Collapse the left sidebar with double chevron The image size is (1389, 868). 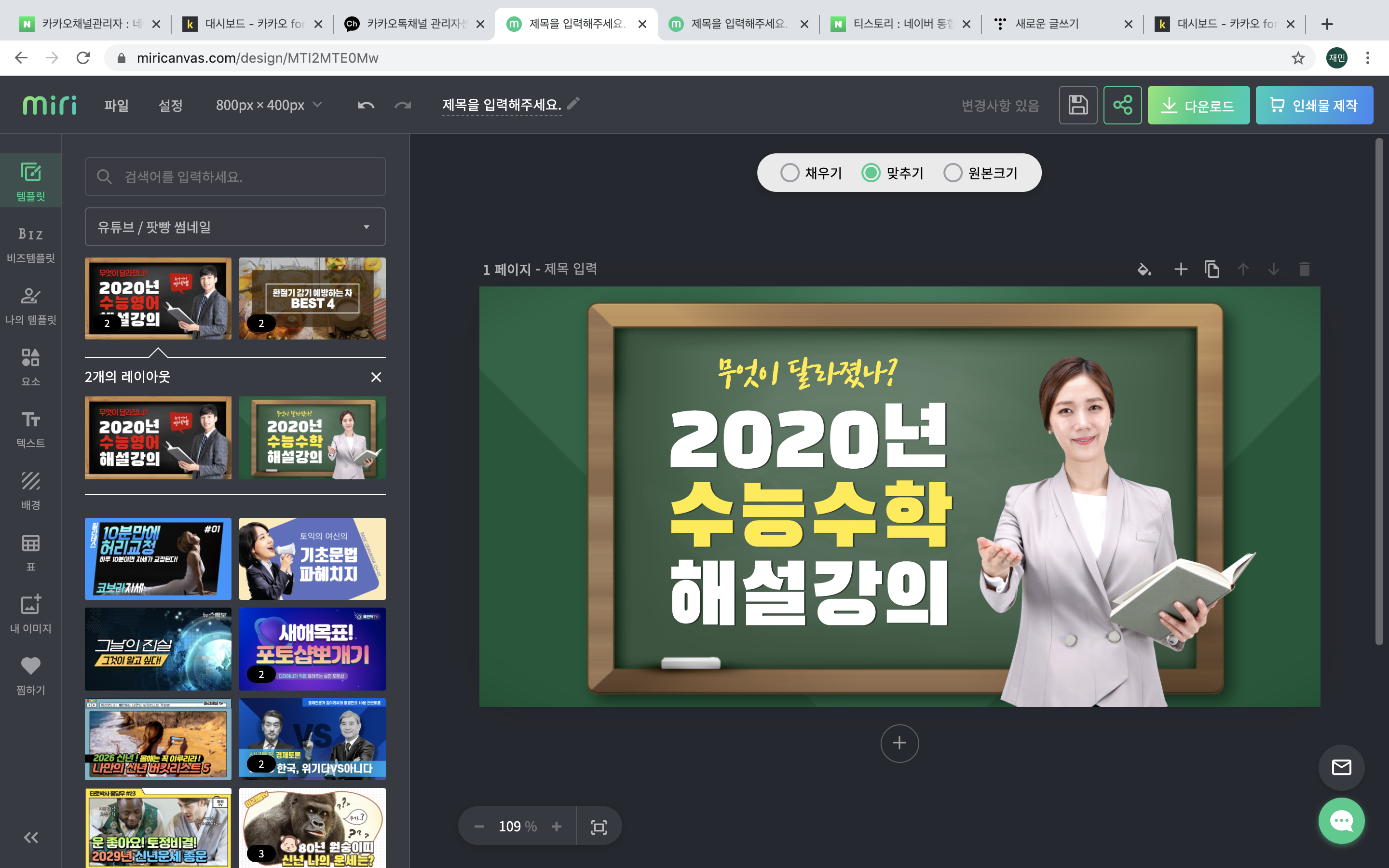point(30,837)
